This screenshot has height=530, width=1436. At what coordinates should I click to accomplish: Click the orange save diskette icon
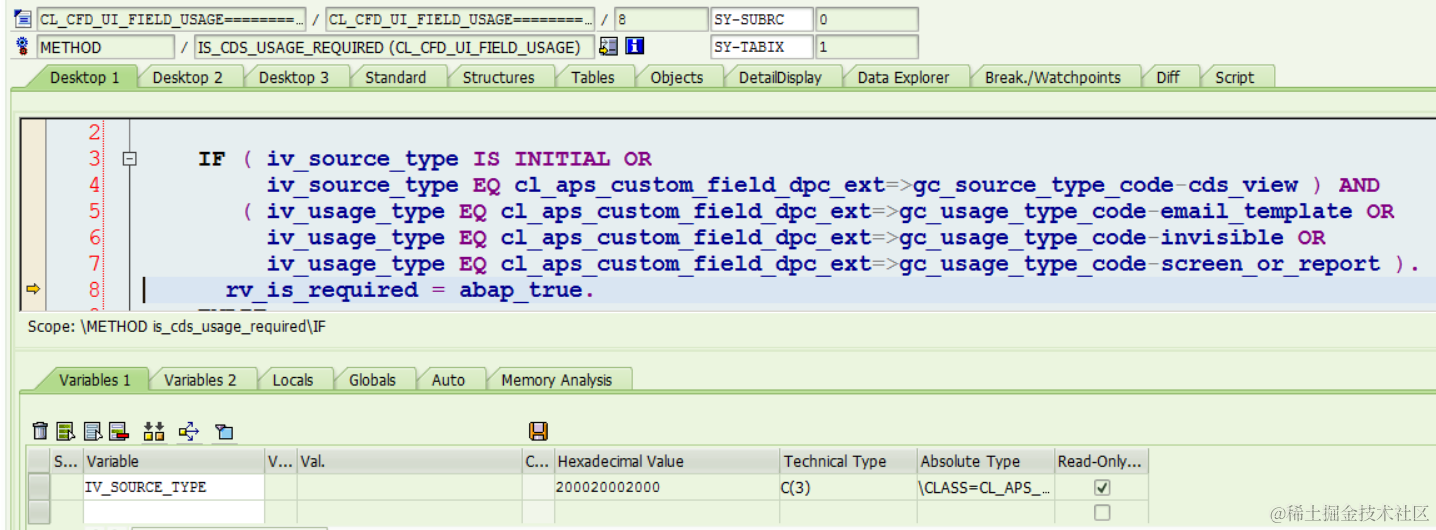[538, 431]
